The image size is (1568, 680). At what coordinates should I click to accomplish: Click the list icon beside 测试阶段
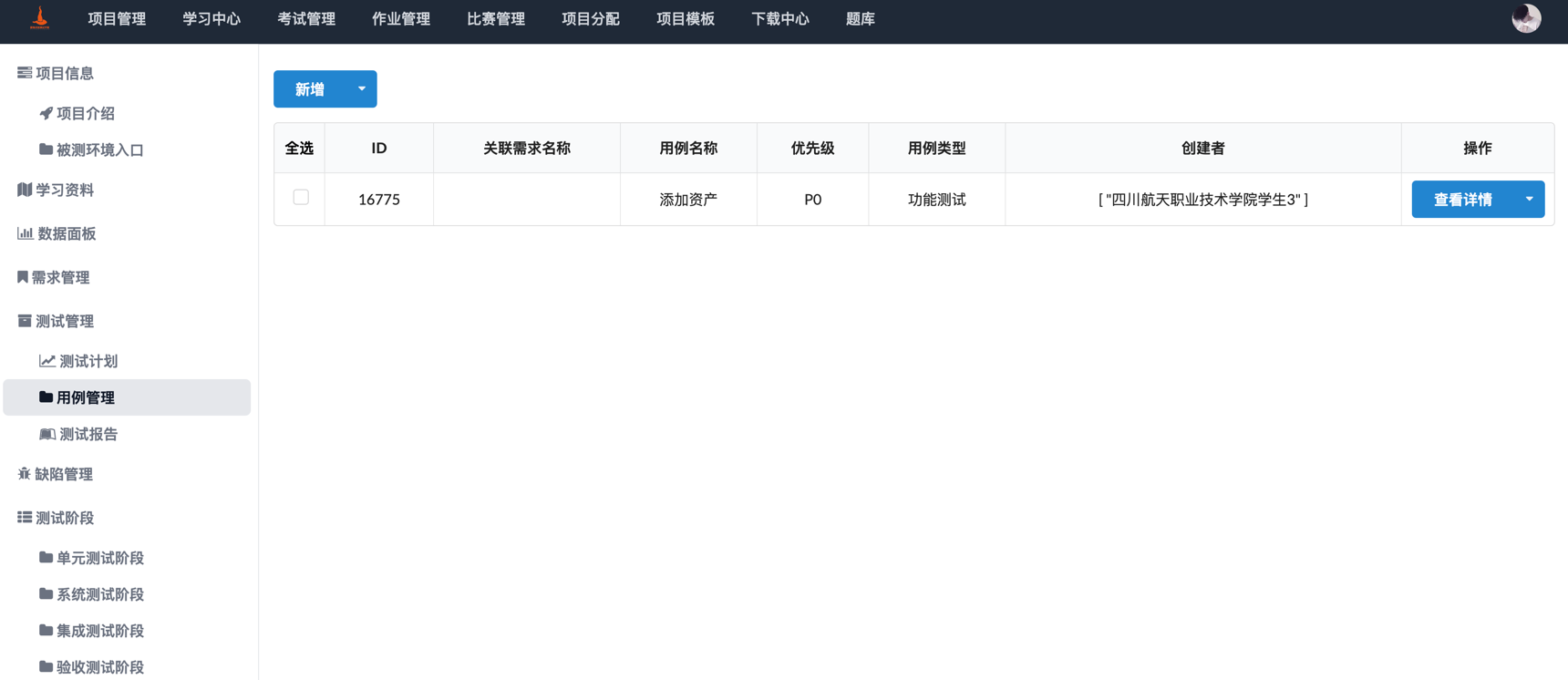tap(25, 518)
